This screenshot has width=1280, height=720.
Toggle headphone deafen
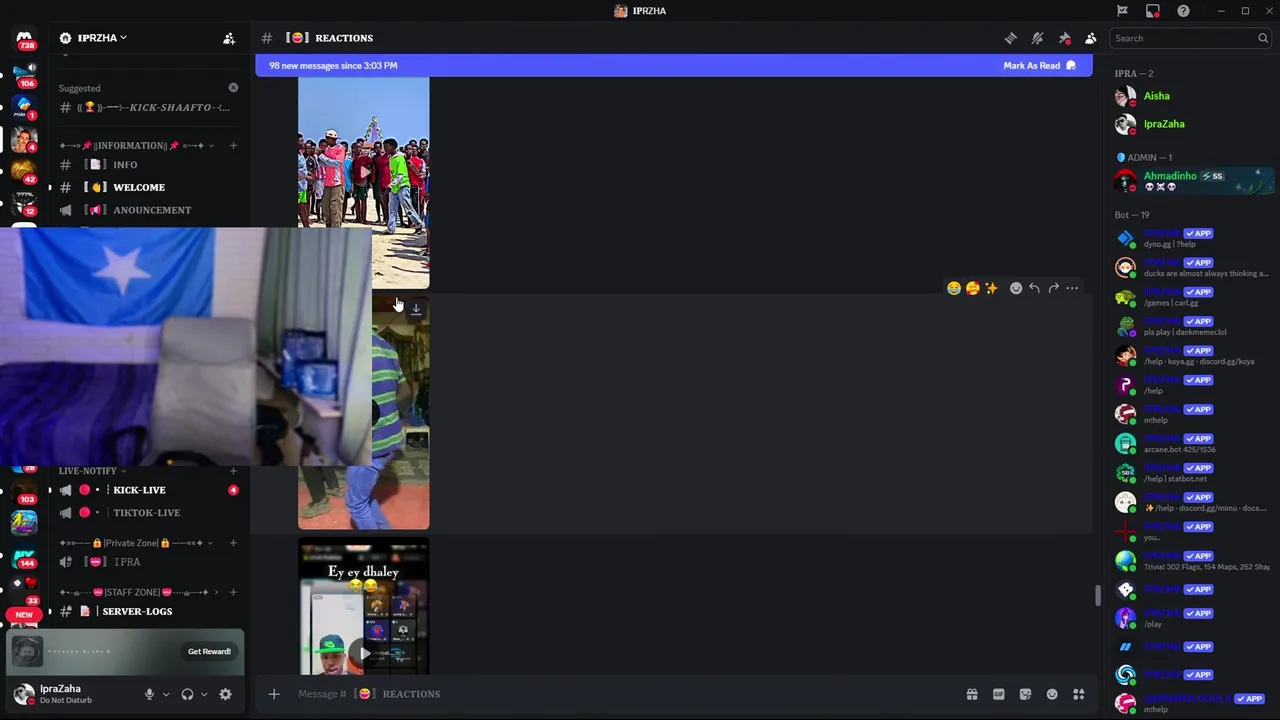(187, 694)
